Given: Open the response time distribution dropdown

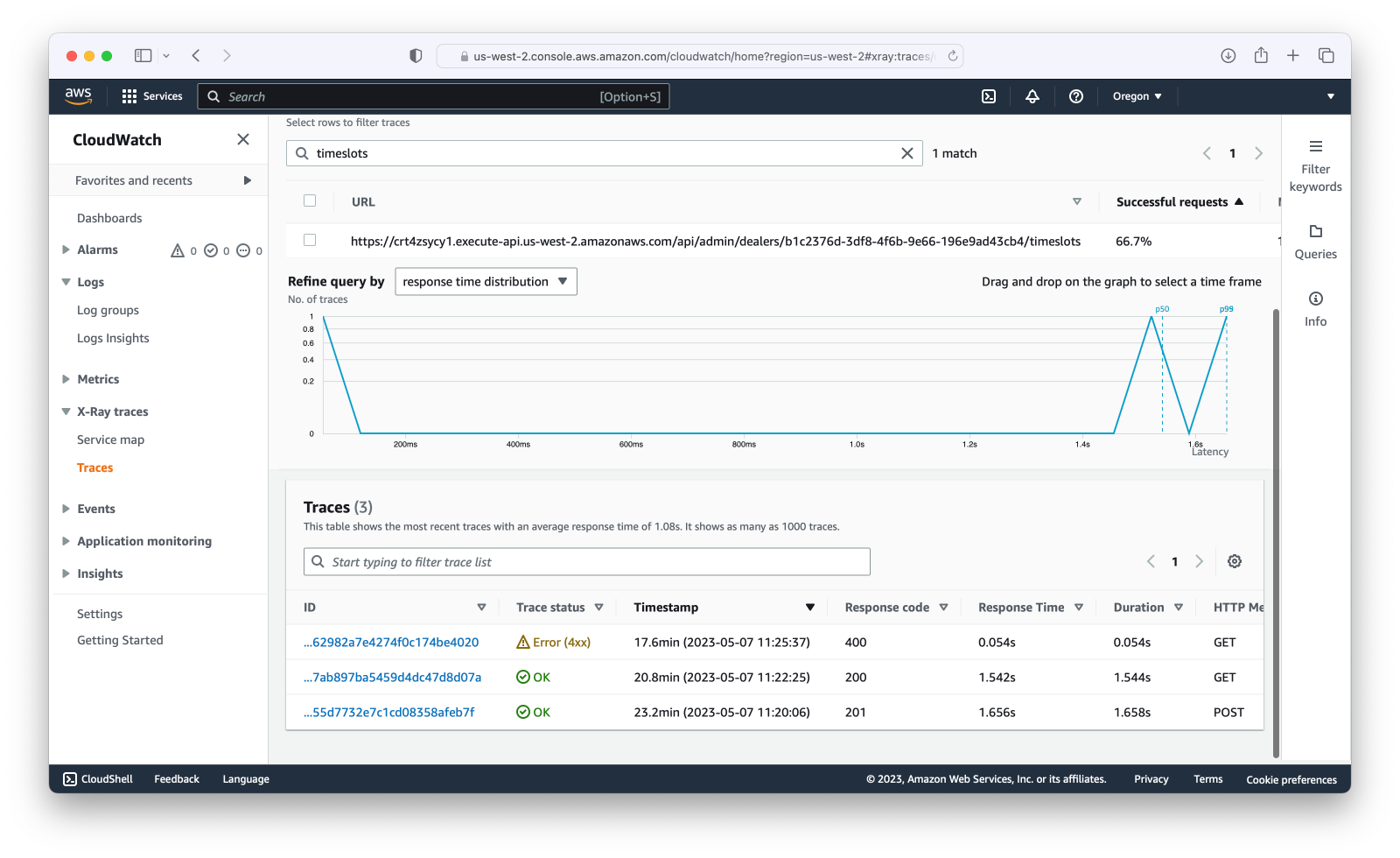Looking at the screenshot, I should click(x=486, y=281).
